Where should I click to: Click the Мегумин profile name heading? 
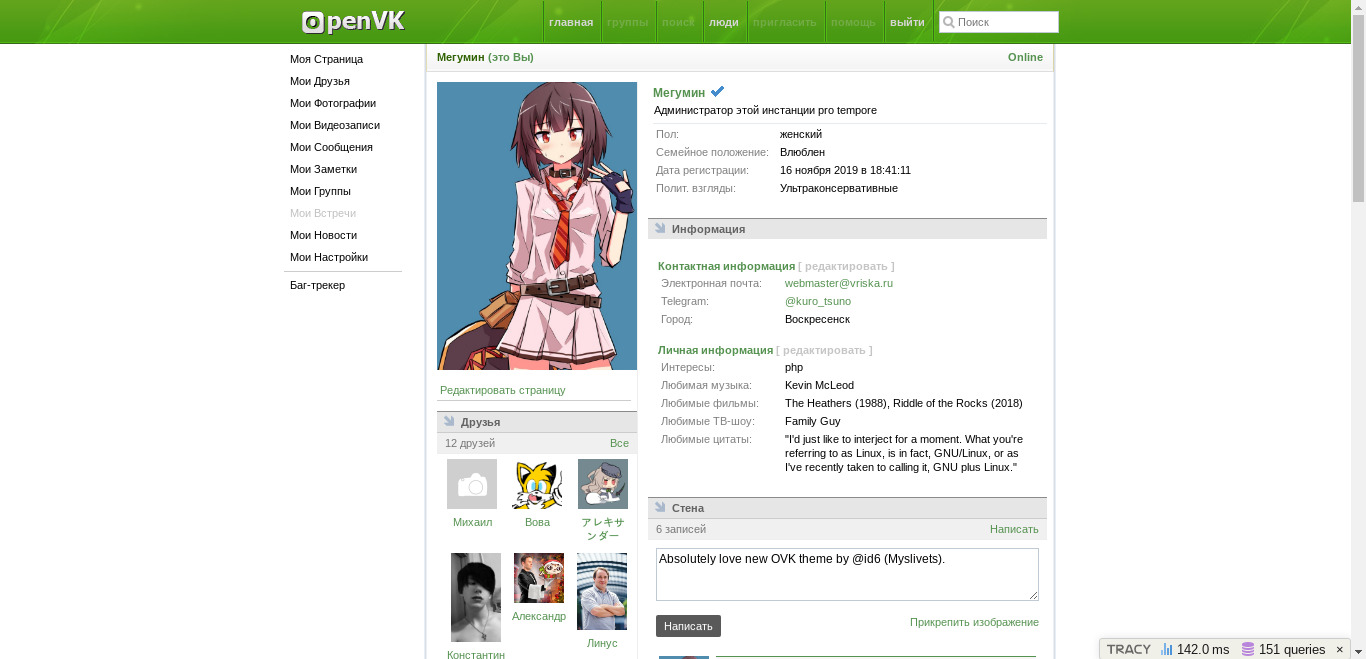[679, 93]
